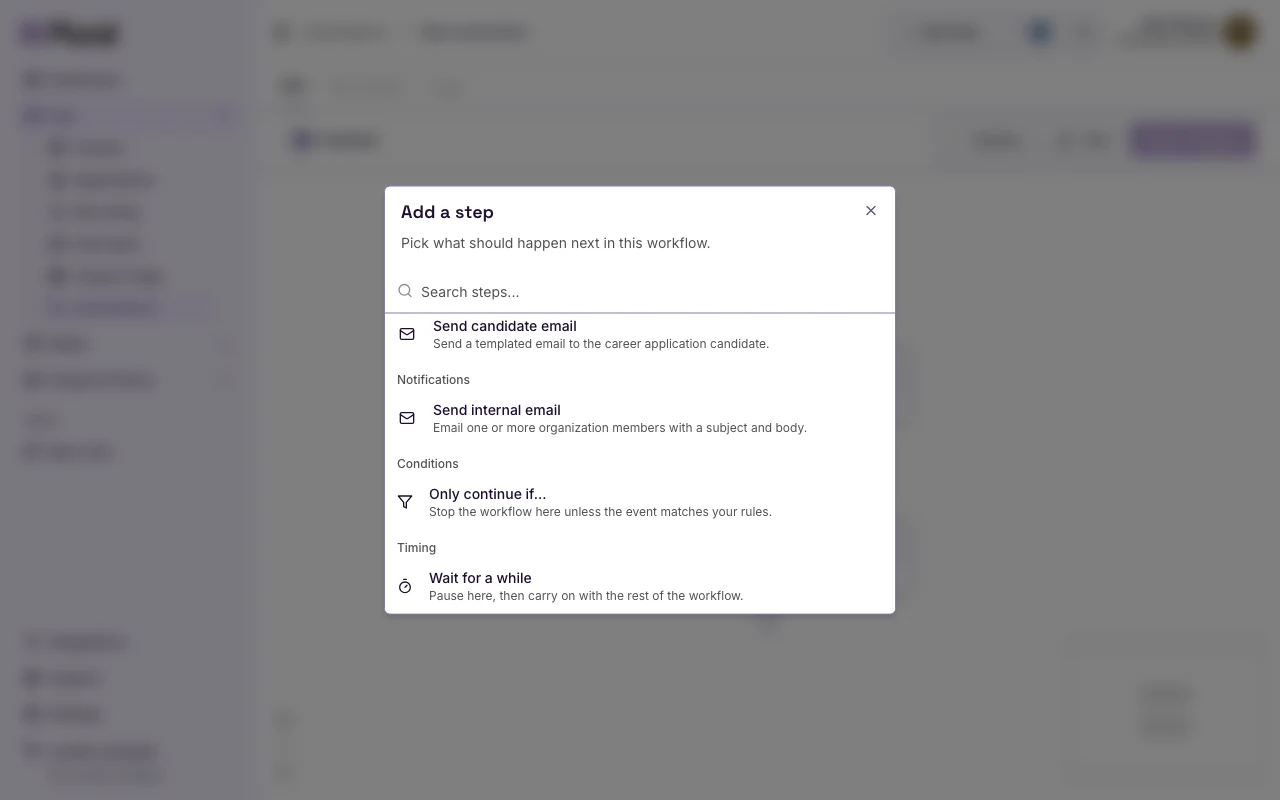Viewport: 1280px width, 800px height.
Task: Click the Notifications section heading
Action: (x=433, y=380)
